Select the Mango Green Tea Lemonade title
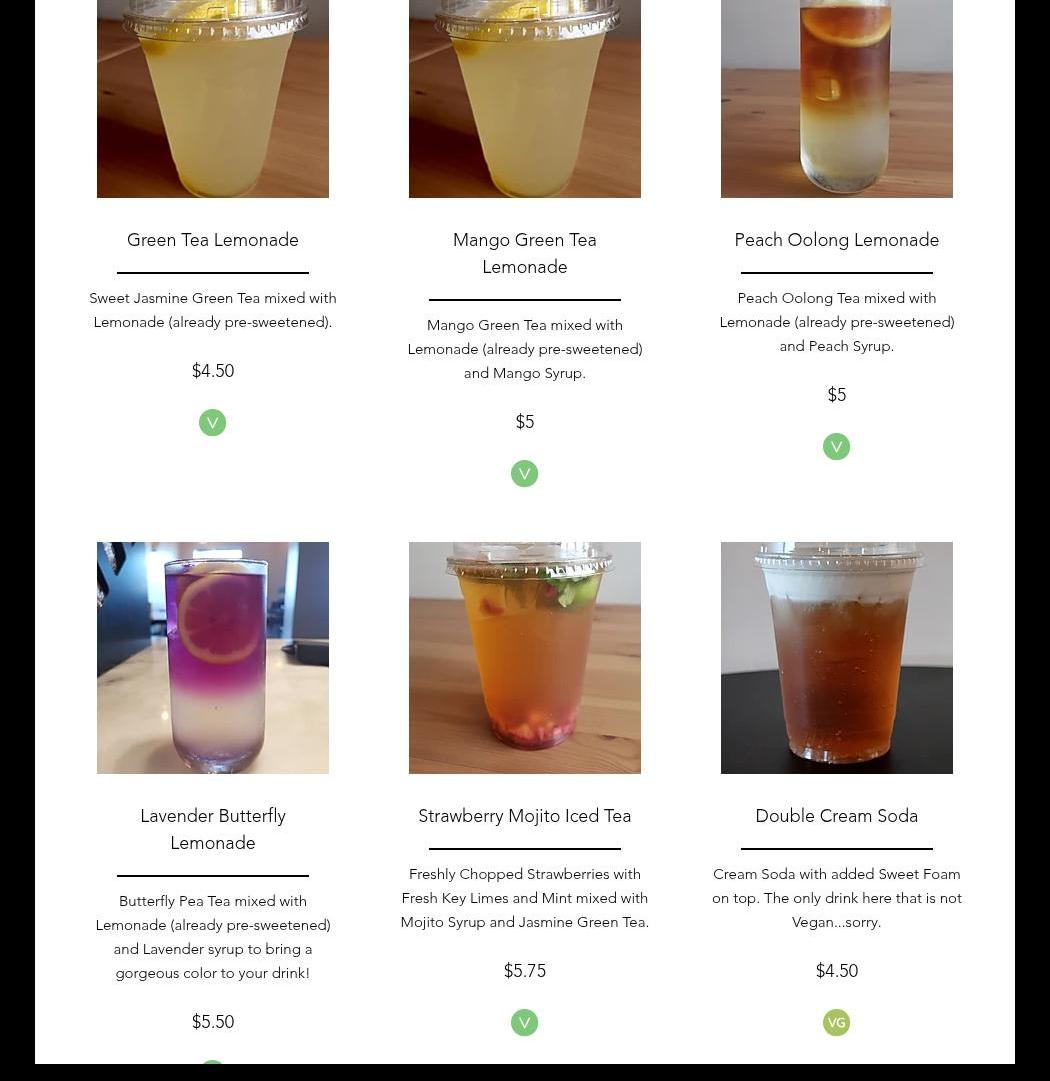The width and height of the screenshot is (1050, 1081). point(525,253)
